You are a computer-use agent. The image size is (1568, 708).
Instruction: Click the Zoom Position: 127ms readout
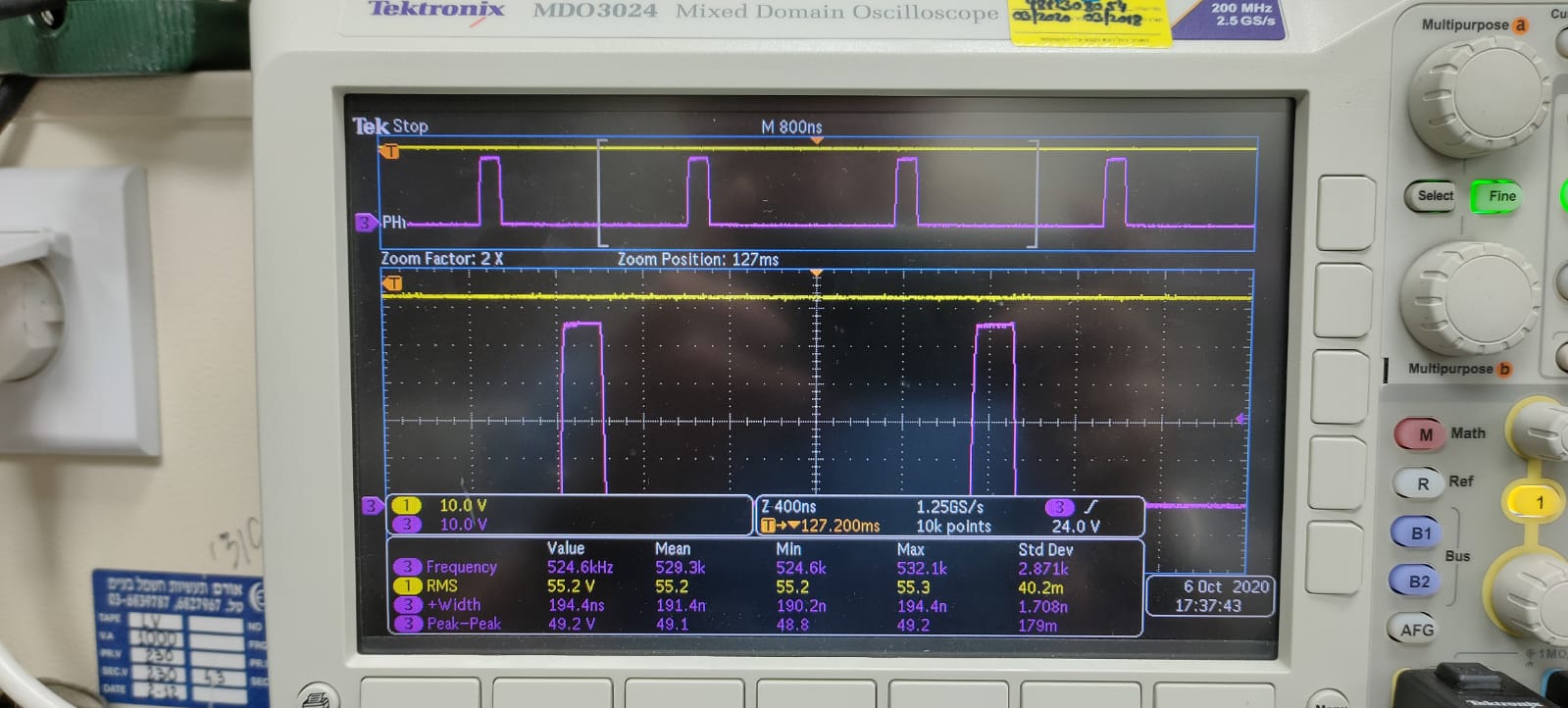point(698,260)
